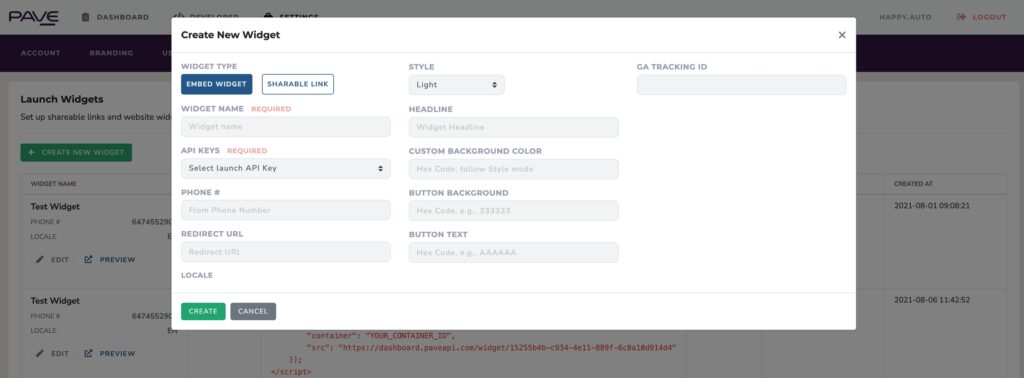Click the green Create button

click(203, 311)
